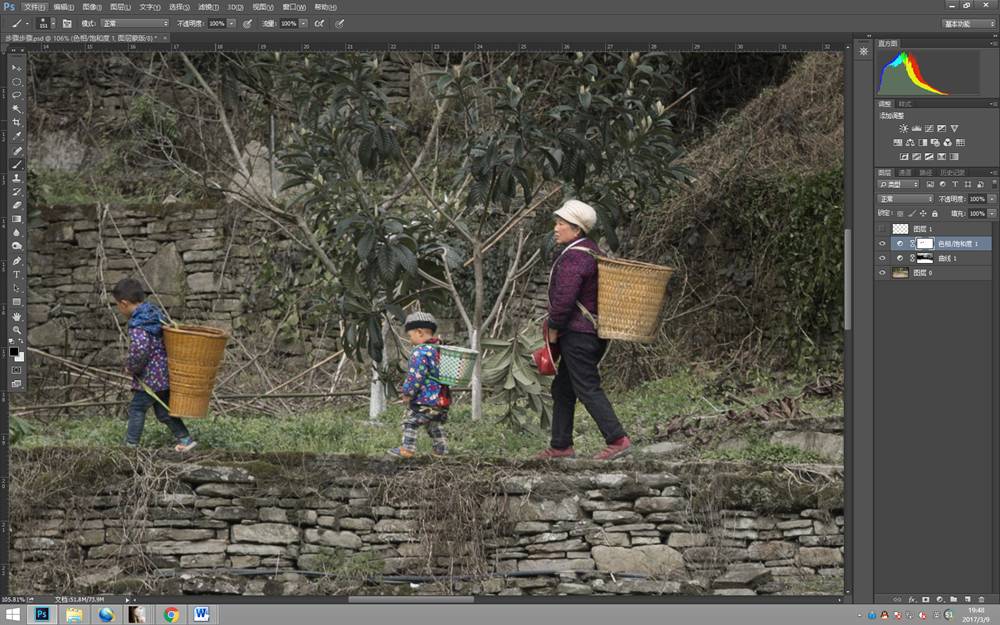Viewport: 1000px width, 625px height.
Task: Open the 基本功能 workspace dropdown
Action: (968, 23)
